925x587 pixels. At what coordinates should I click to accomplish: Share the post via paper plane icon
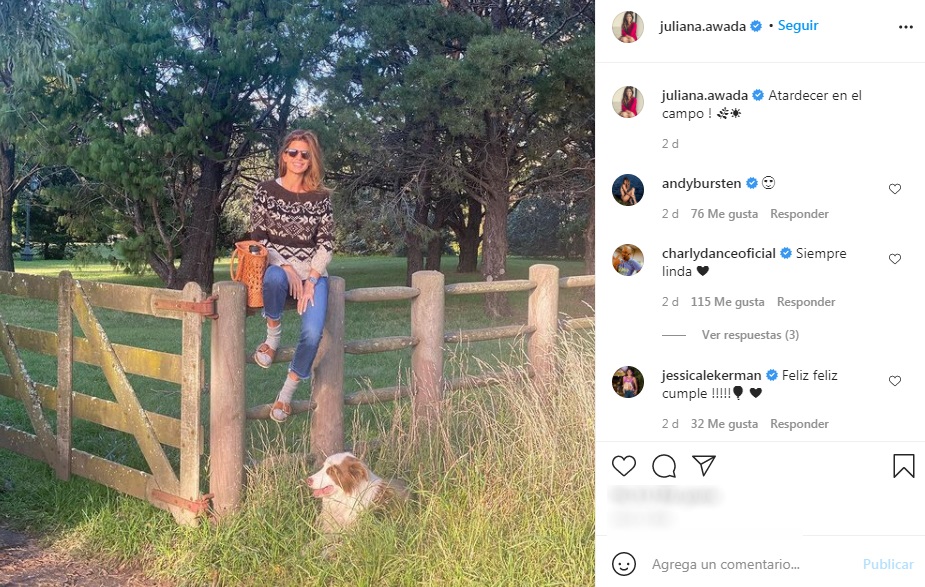tap(704, 466)
